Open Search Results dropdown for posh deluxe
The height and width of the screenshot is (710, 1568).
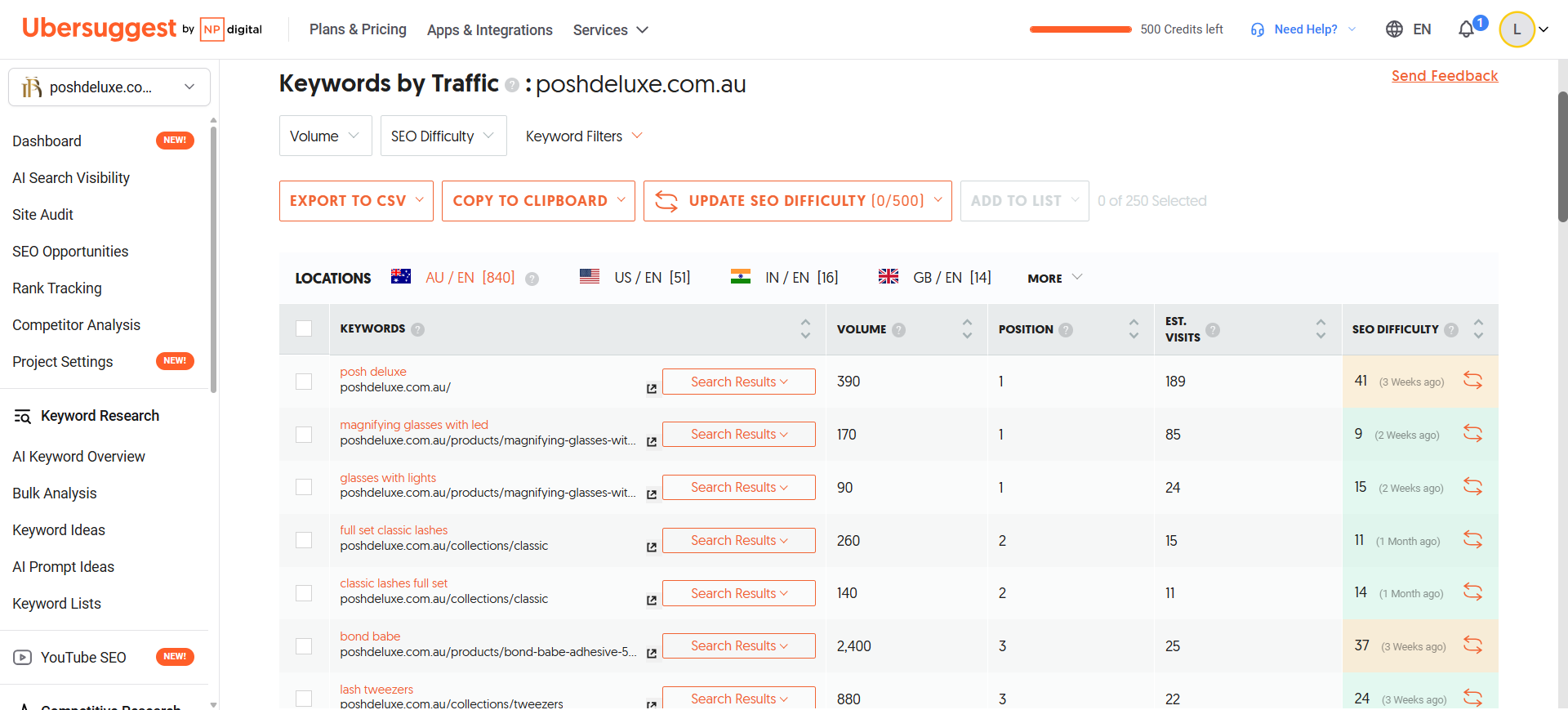[739, 382]
